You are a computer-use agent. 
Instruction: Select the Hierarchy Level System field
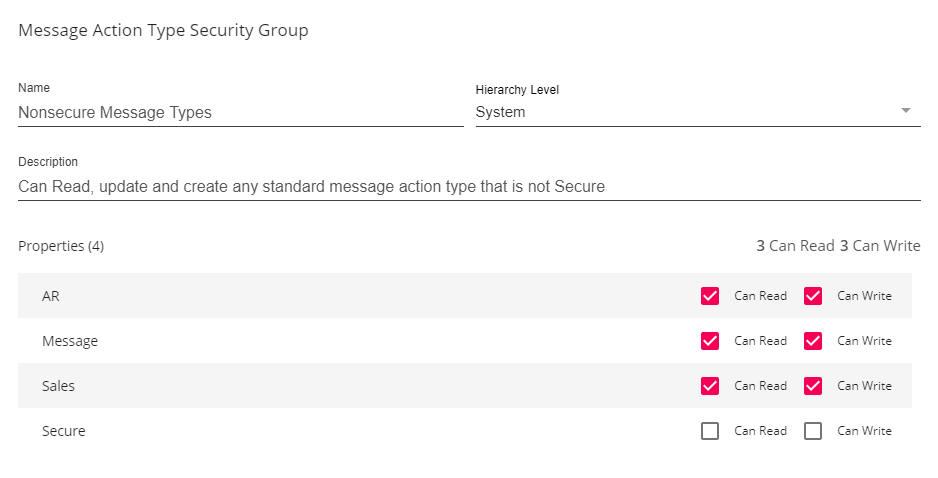[680, 112]
